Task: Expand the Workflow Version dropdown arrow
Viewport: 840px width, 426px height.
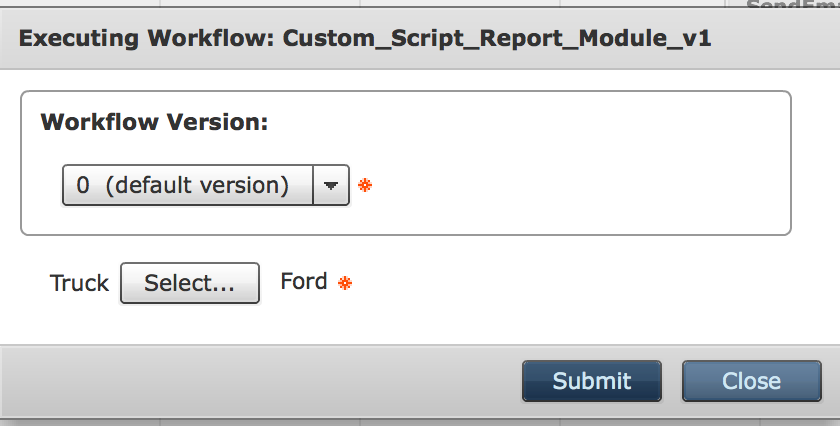Action: point(331,185)
